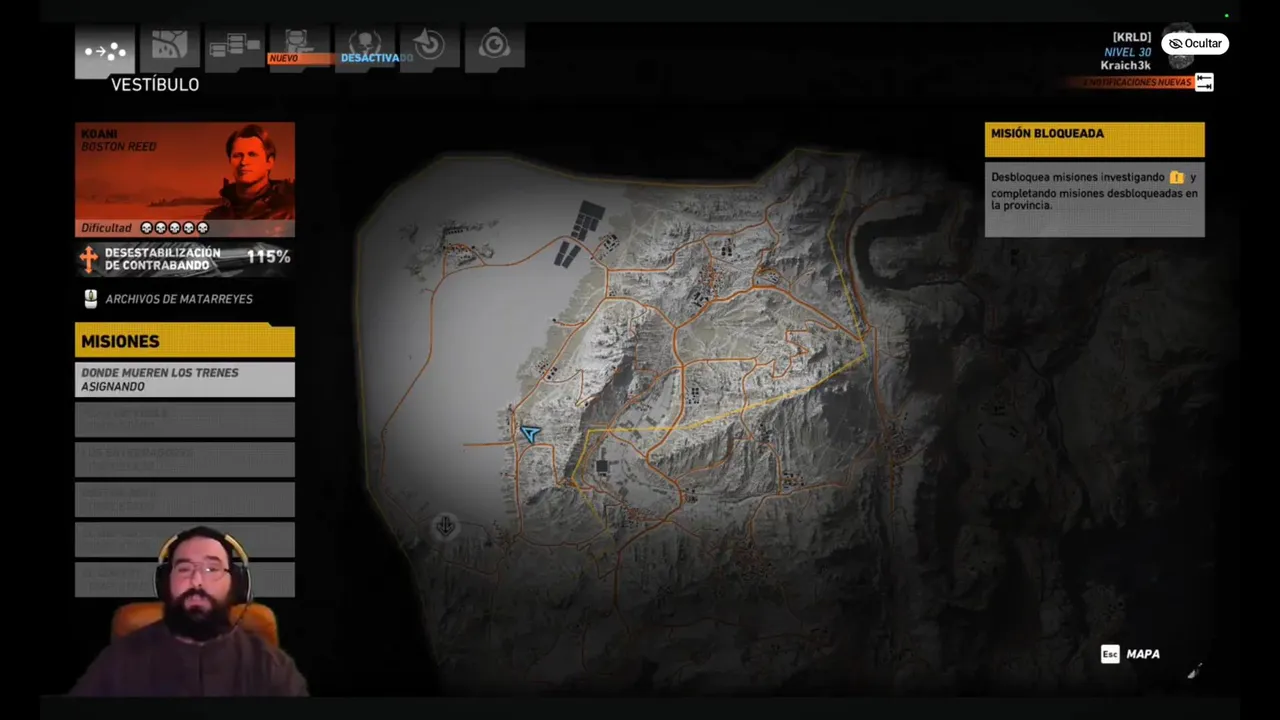This screenshot has width=1280, height=720.
Task: Click the Notificaciones Nuevas banner
Action: (x=1130, y=82)
